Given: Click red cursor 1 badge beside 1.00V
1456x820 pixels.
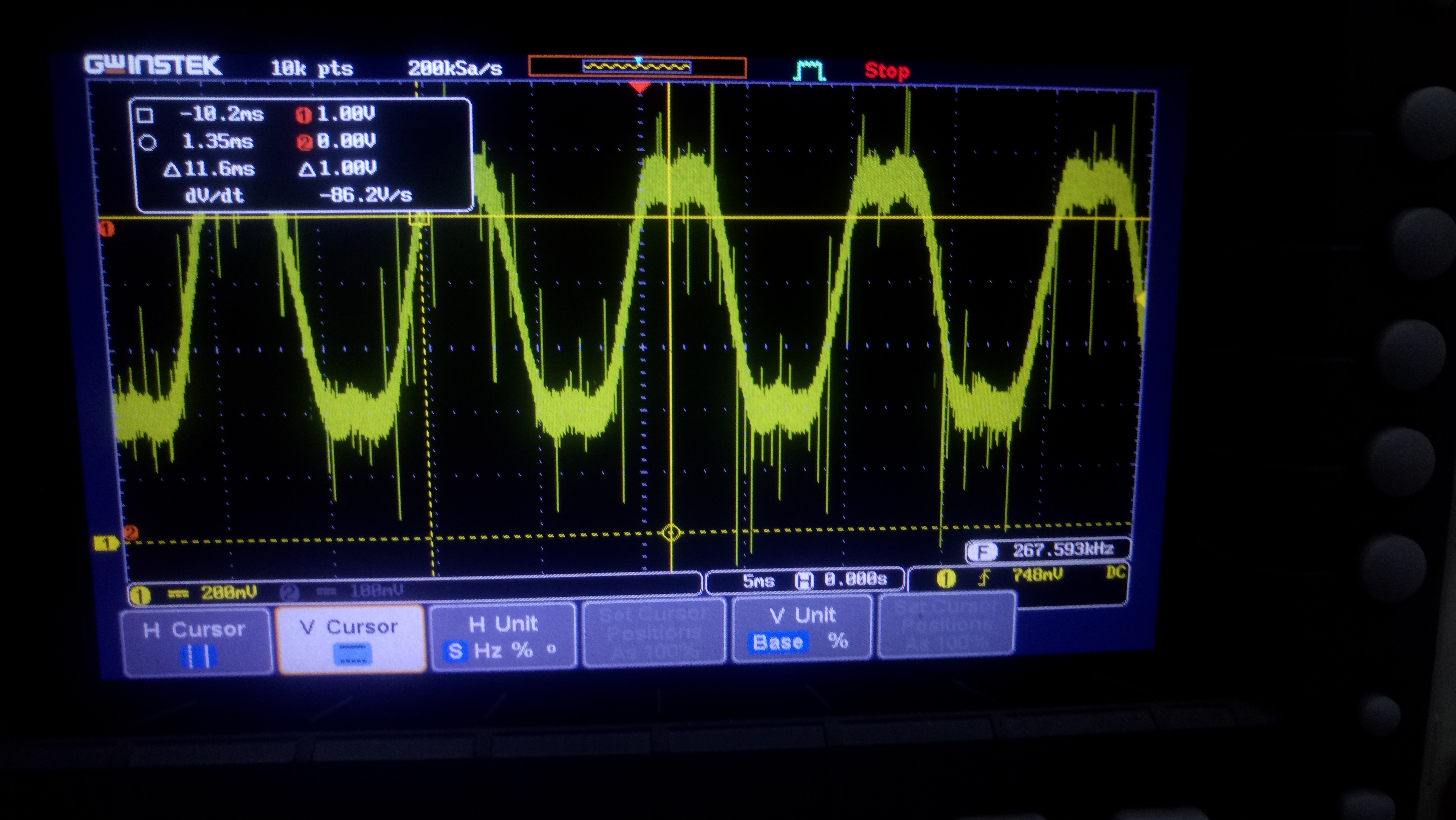Looking at the screenshot, I should pyautogui.click(x=303, y=115).
